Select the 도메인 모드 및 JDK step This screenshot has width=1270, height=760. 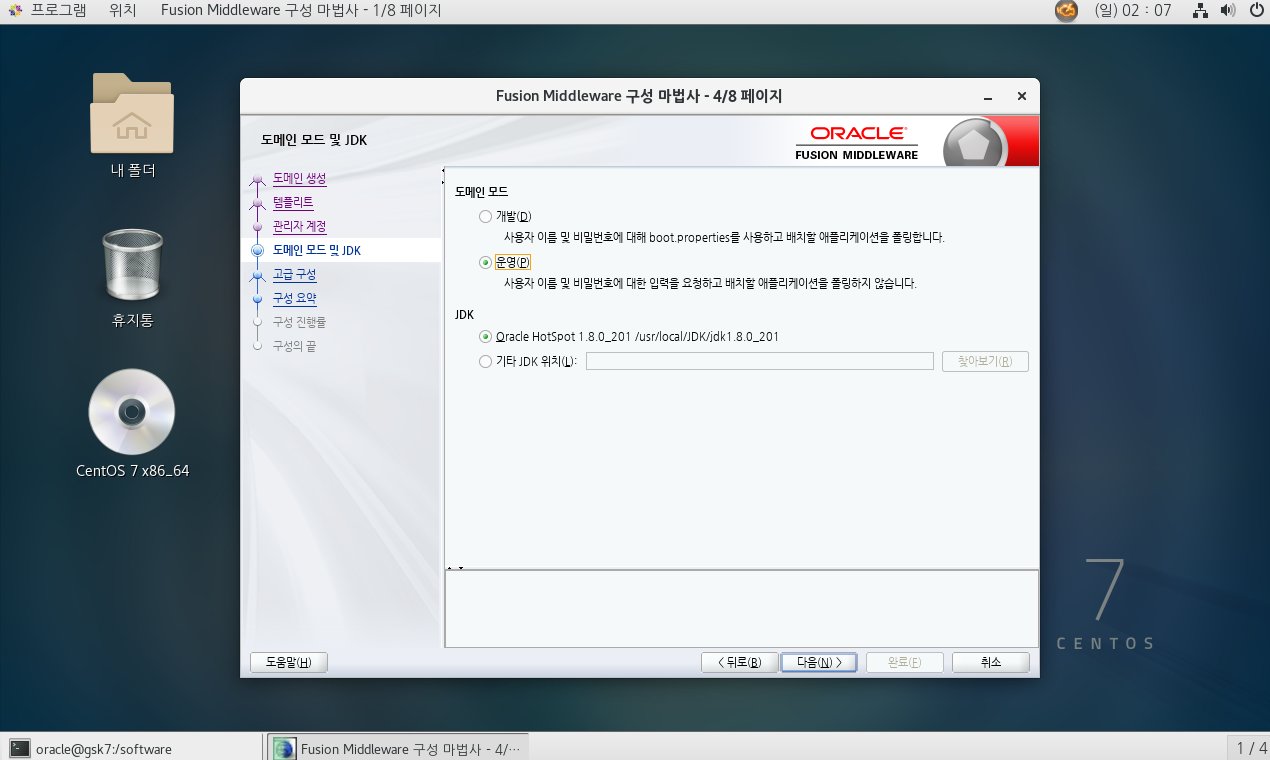316,250
